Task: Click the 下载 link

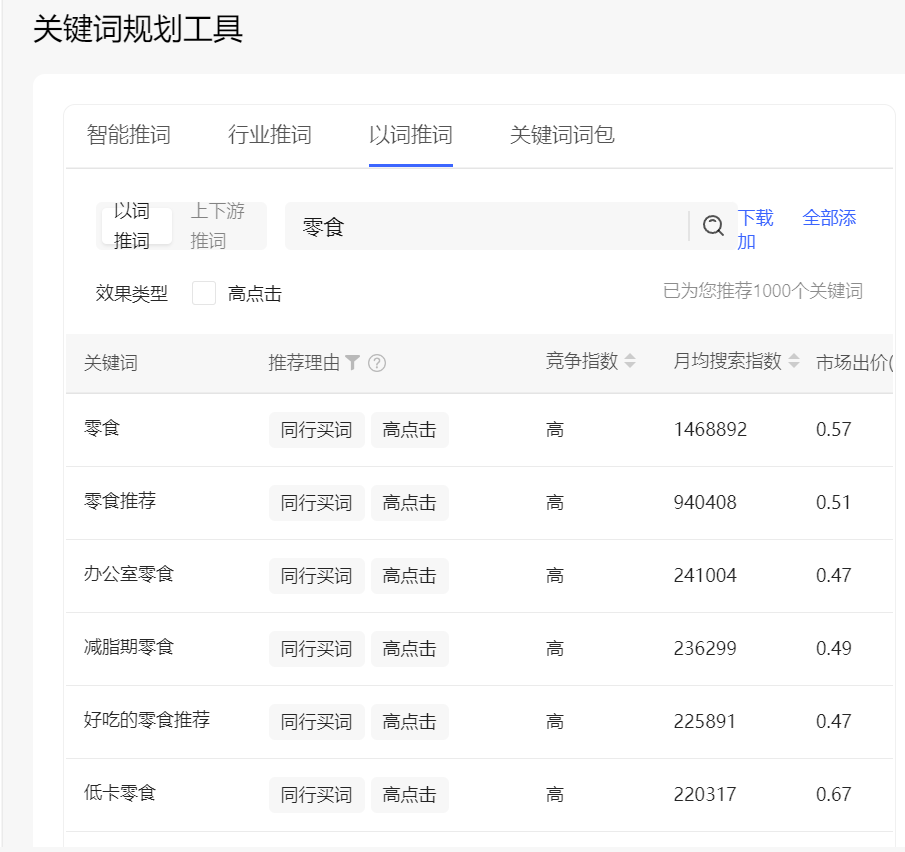Action: point(755,218)
